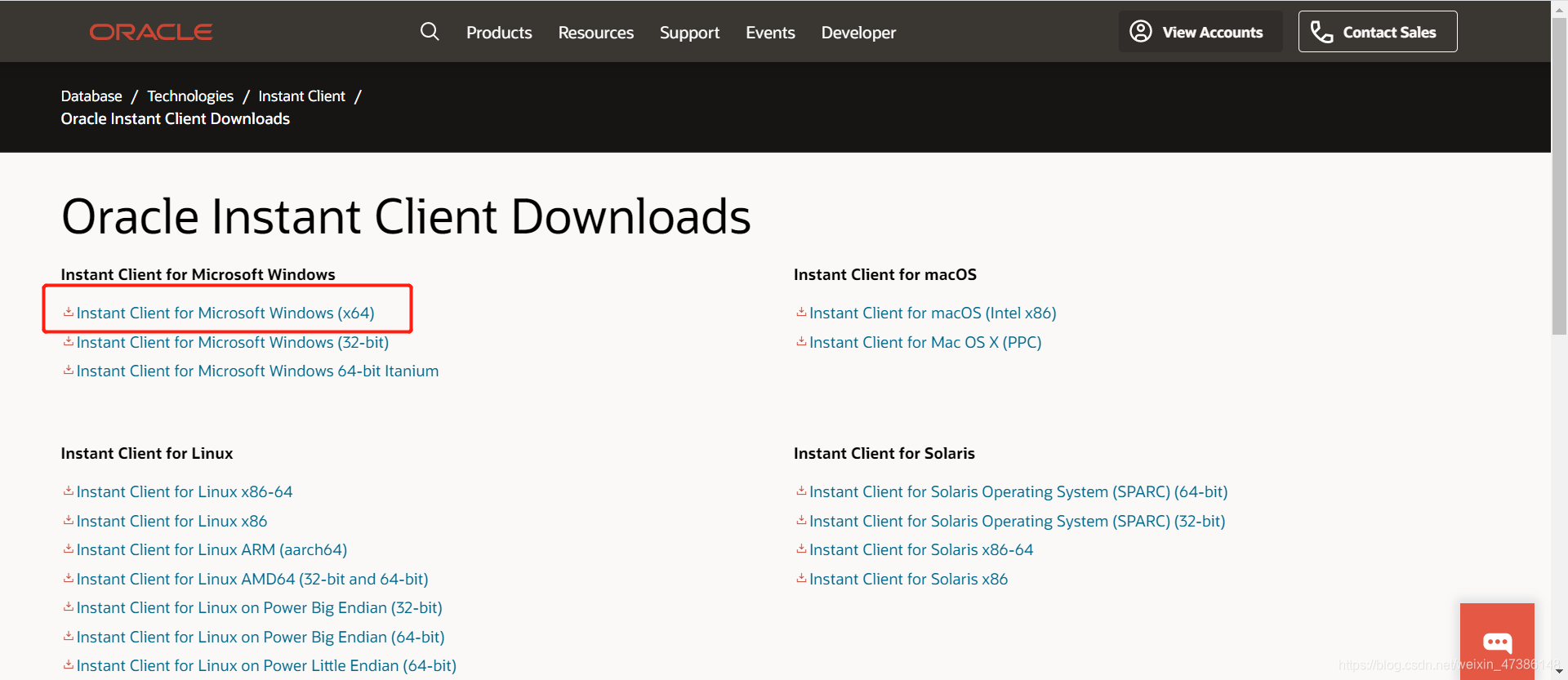
Task: Open the Events menu
Action: click(770, 33)
